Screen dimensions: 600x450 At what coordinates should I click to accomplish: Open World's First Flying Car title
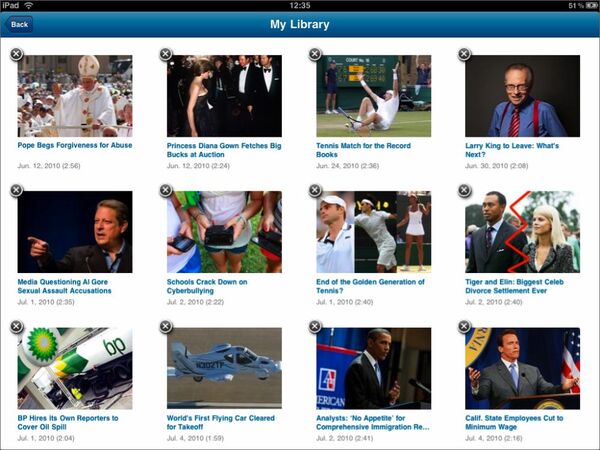[221, 422]
